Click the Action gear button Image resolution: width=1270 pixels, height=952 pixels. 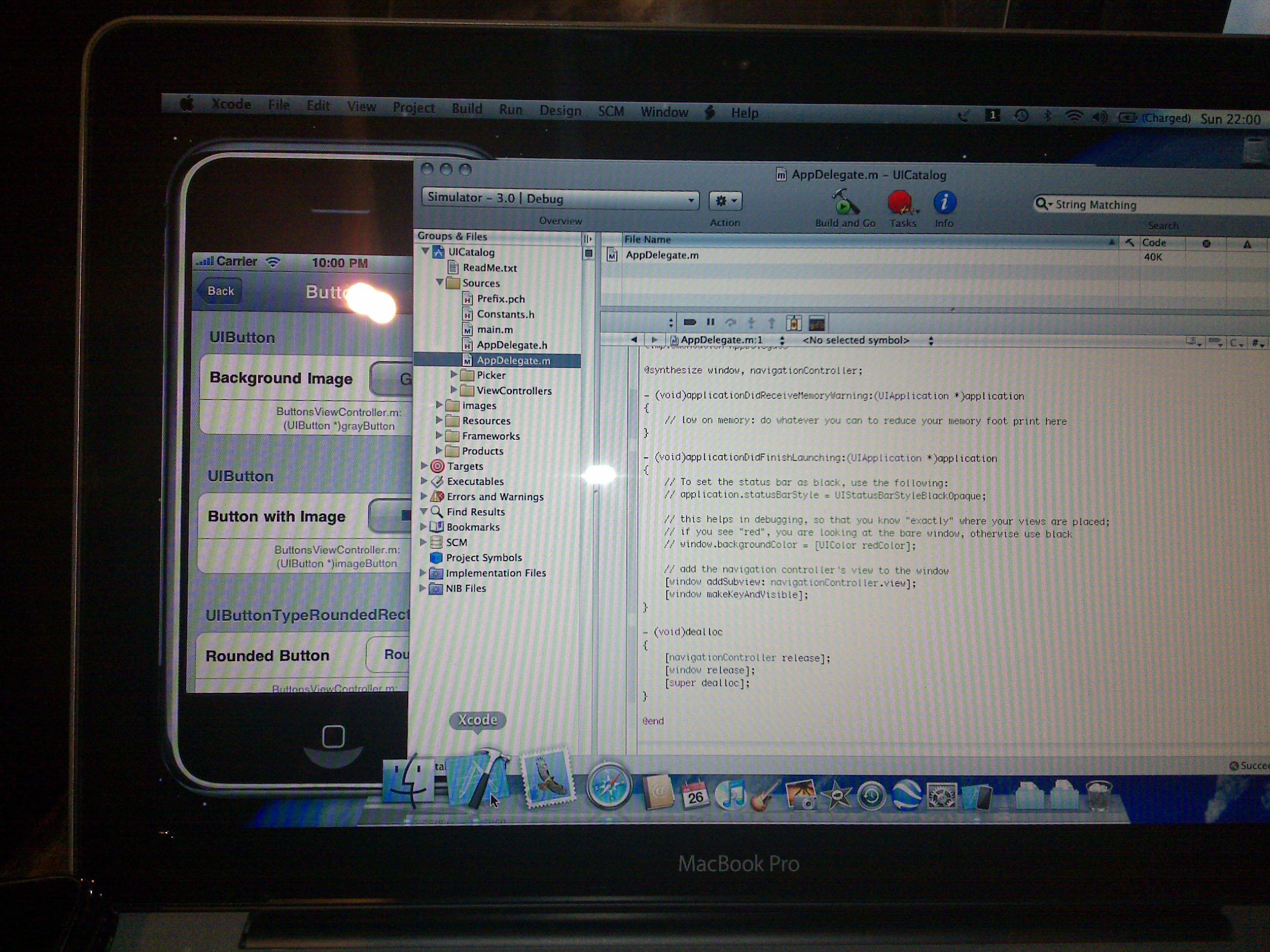point(725,201)
